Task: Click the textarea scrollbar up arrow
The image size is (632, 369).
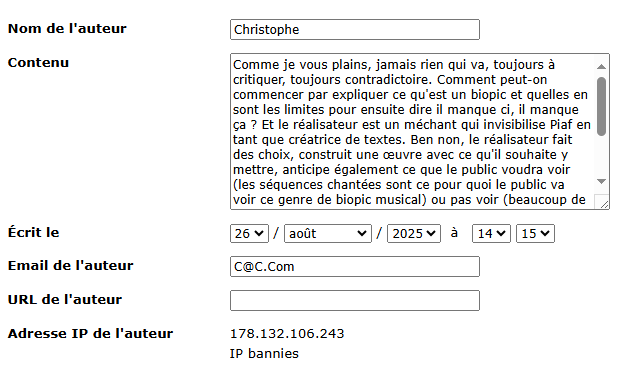Action: click(601, 66)
